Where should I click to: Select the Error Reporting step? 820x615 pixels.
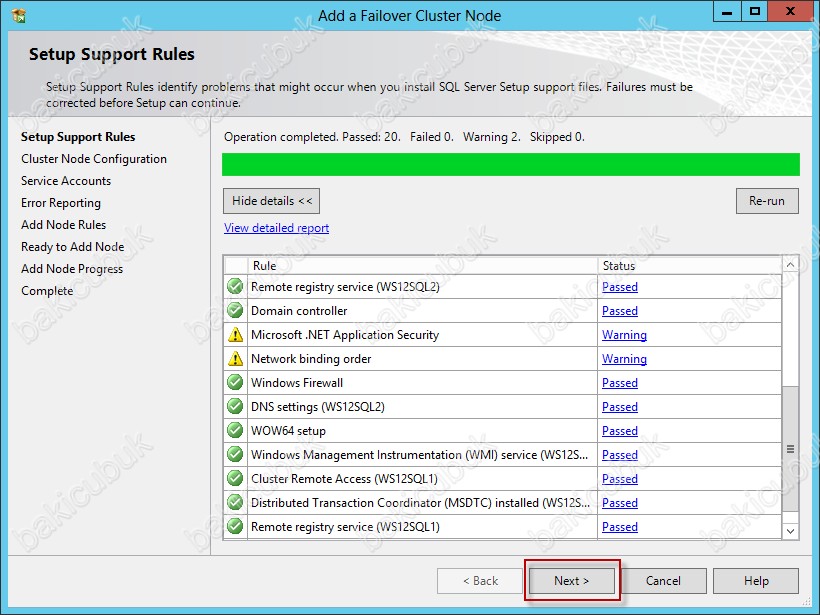click(x=61, y=203)
